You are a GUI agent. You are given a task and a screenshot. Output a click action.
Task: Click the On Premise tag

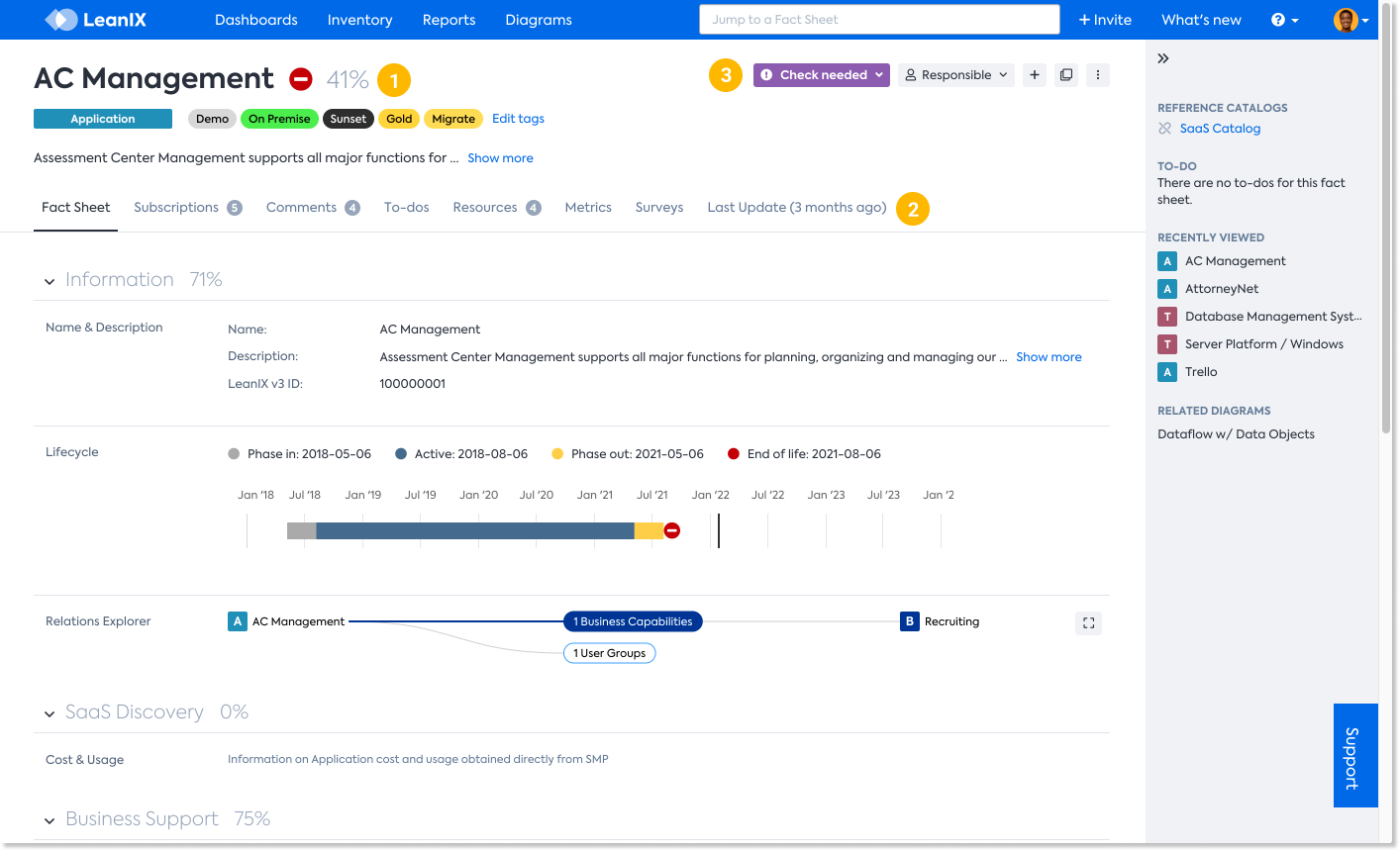point(279,119)
